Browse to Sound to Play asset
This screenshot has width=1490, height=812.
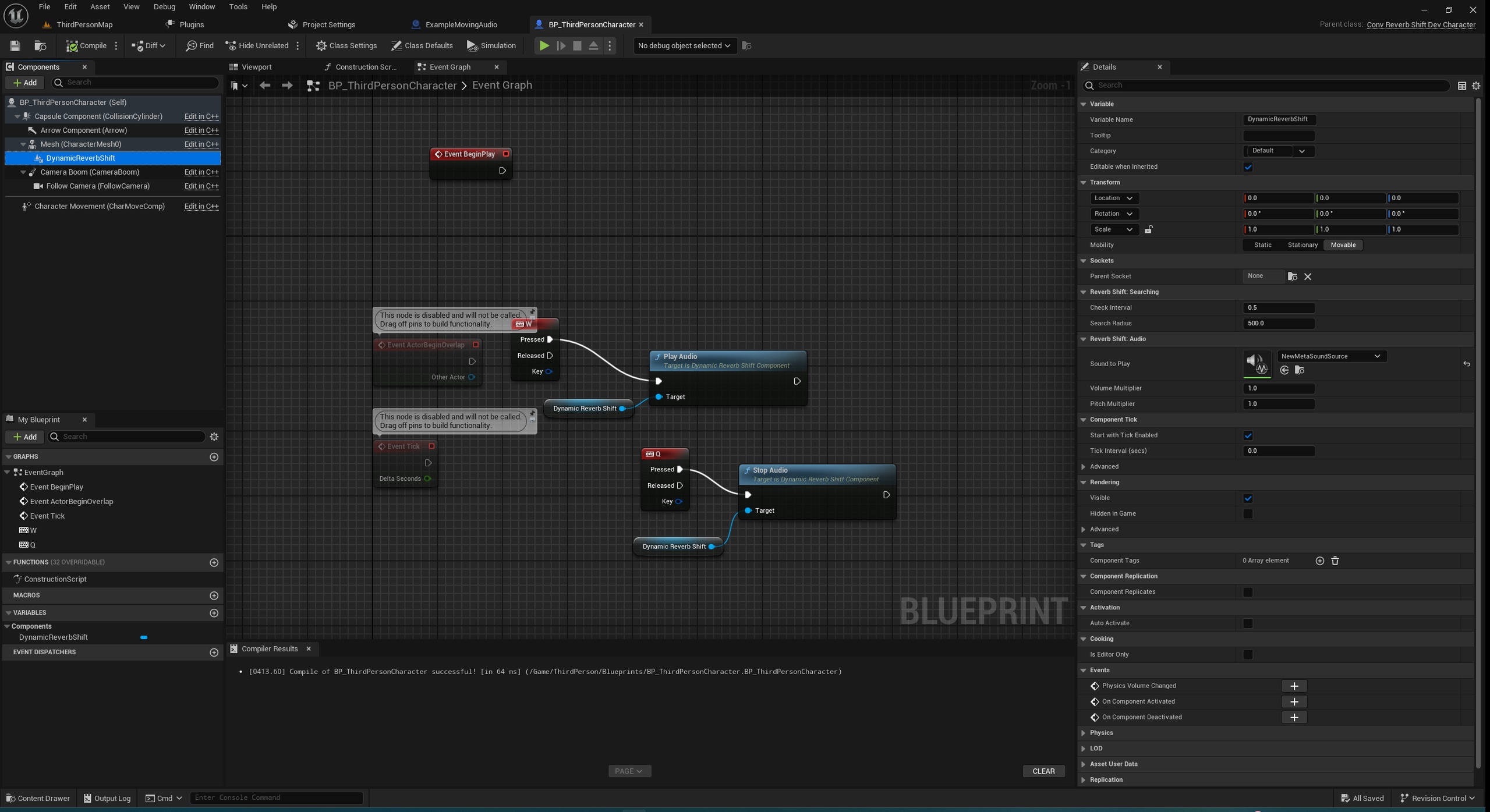[x=1299, y=370]
